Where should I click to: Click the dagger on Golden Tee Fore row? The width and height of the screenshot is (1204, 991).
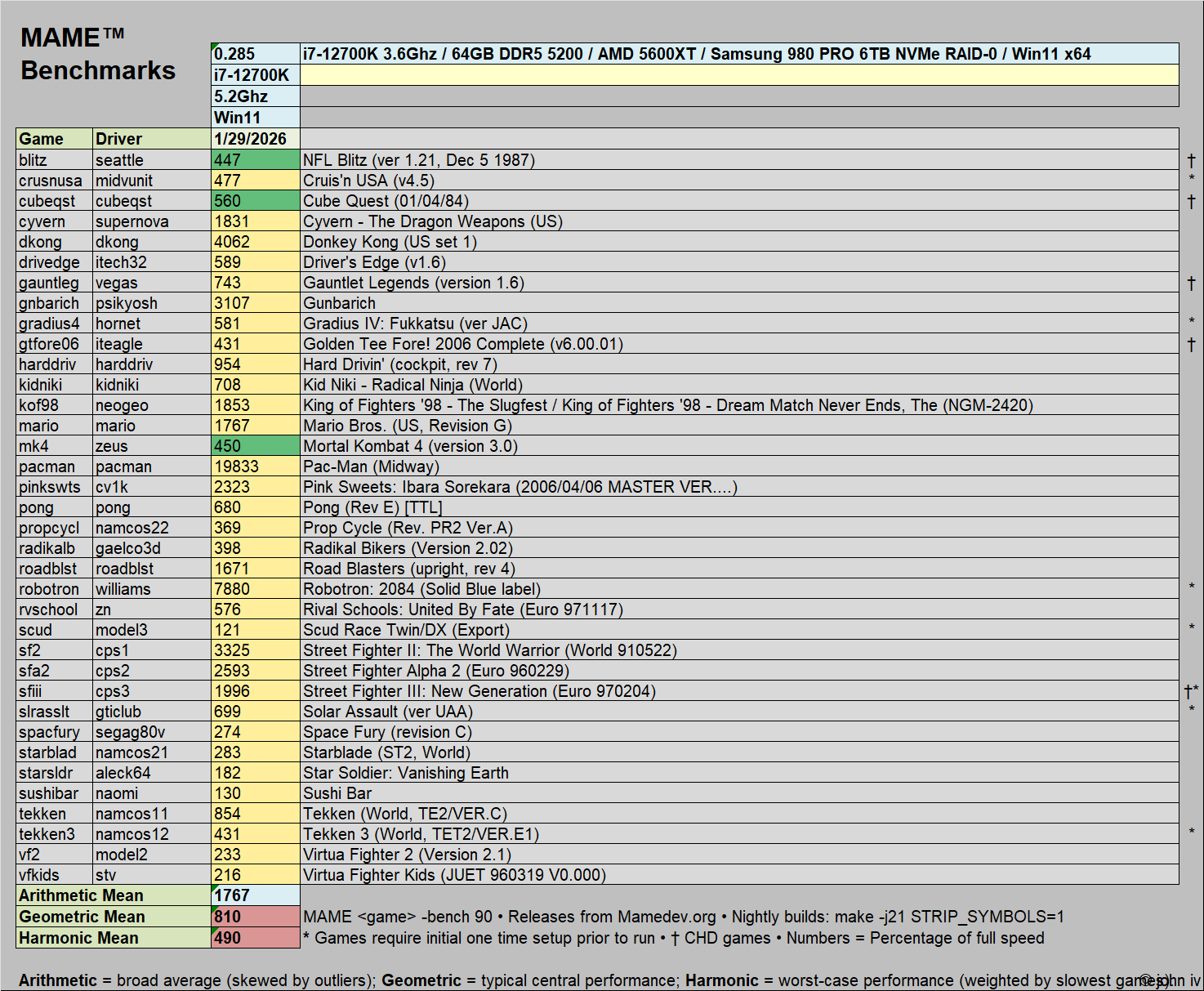[1191, 345]
